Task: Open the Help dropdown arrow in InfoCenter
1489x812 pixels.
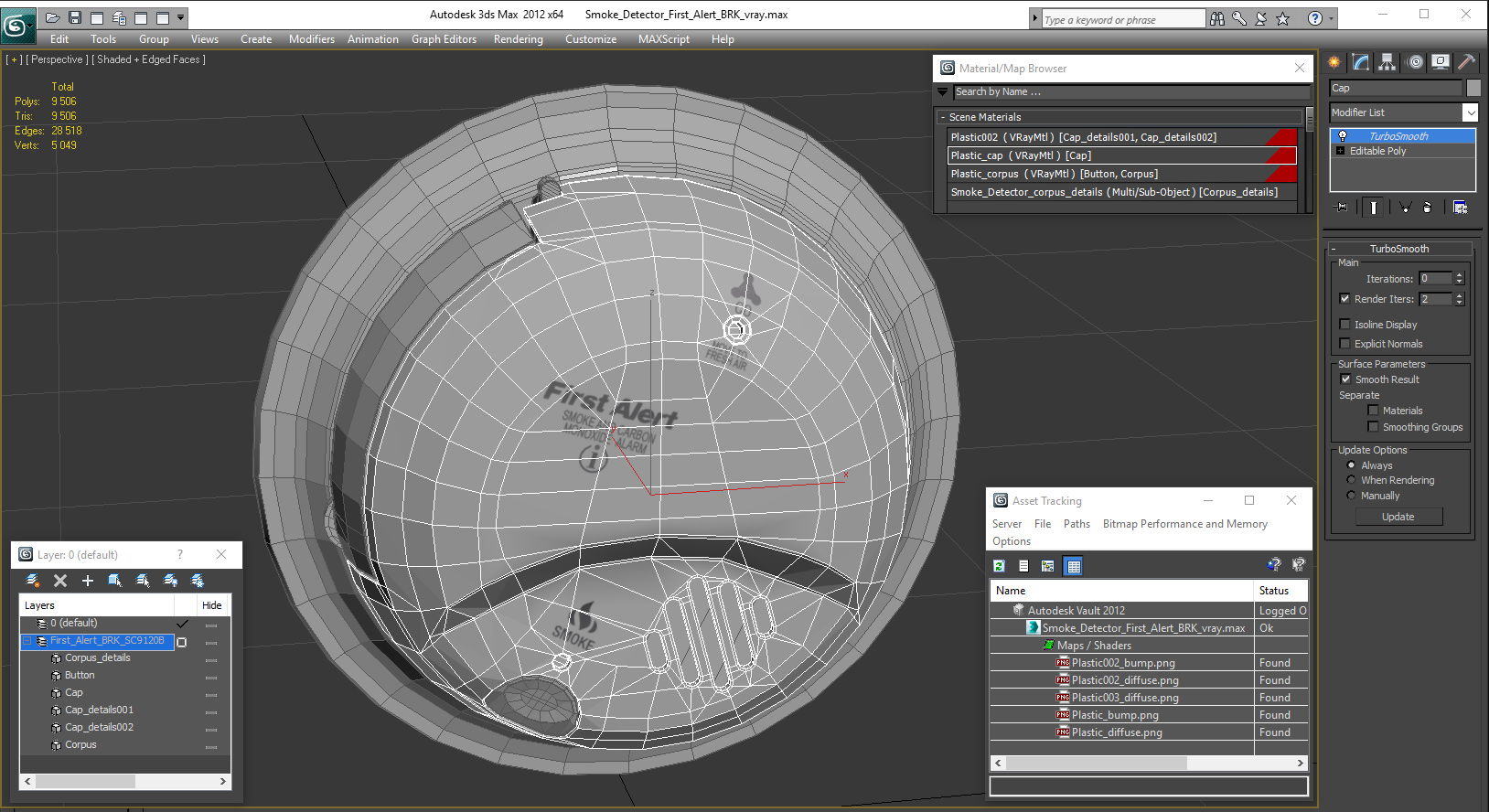Action: tap(1331, 18)
